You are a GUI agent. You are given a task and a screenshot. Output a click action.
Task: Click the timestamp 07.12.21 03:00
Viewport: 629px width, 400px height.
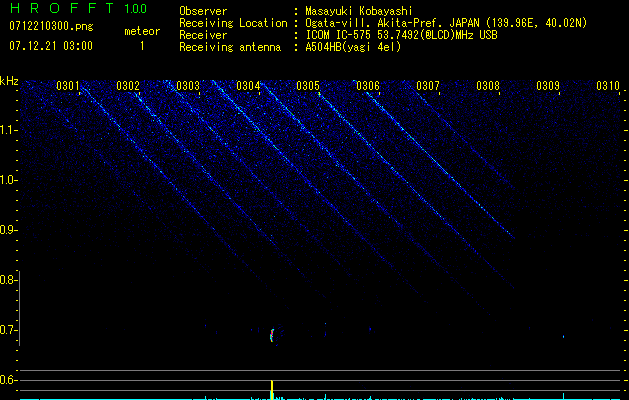(51, 46)
